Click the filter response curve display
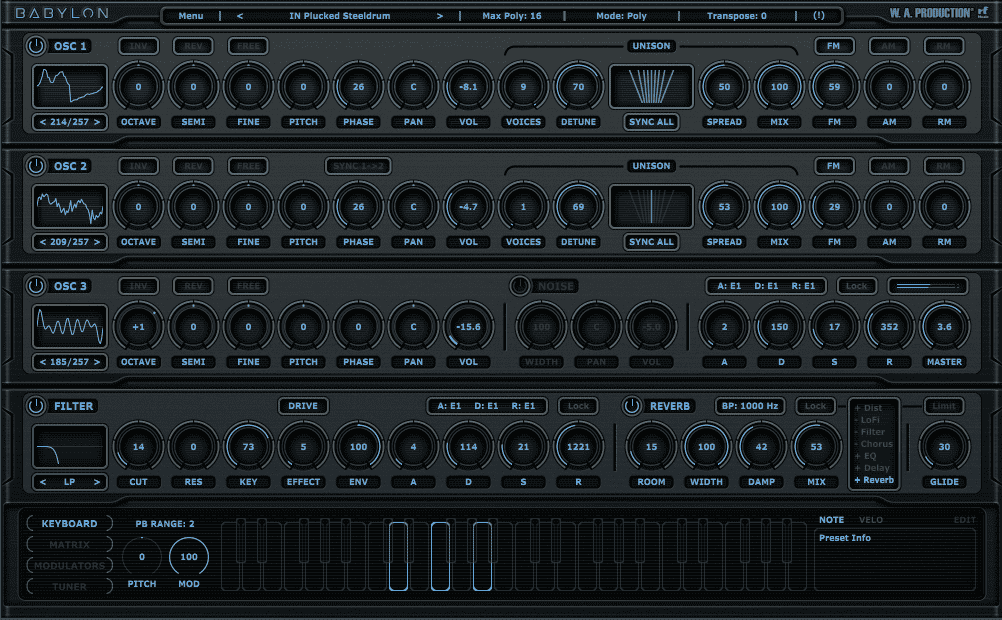Screen dimensions: 1002x620 70,446
